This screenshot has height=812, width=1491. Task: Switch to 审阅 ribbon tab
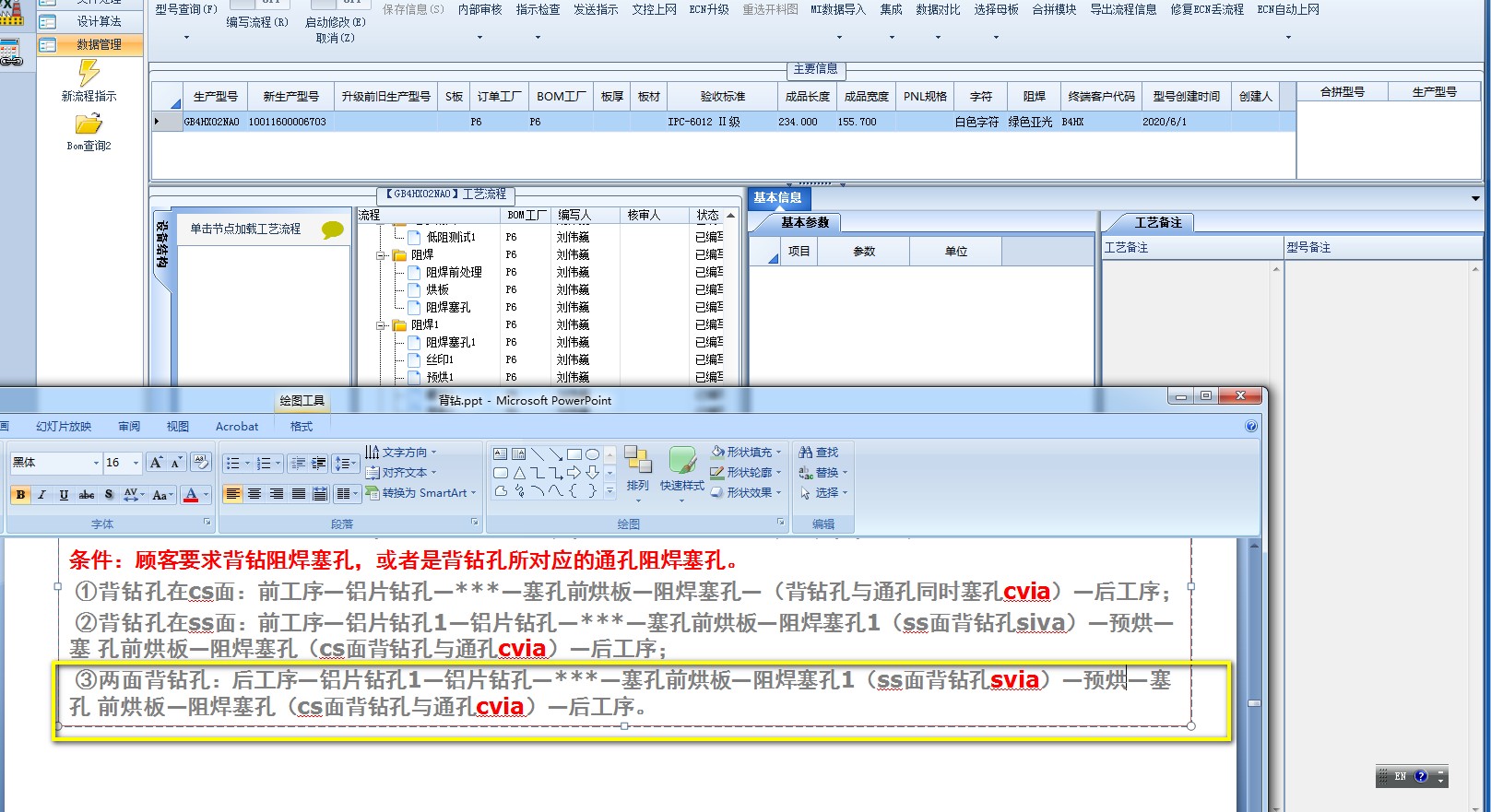pos(129,427)
